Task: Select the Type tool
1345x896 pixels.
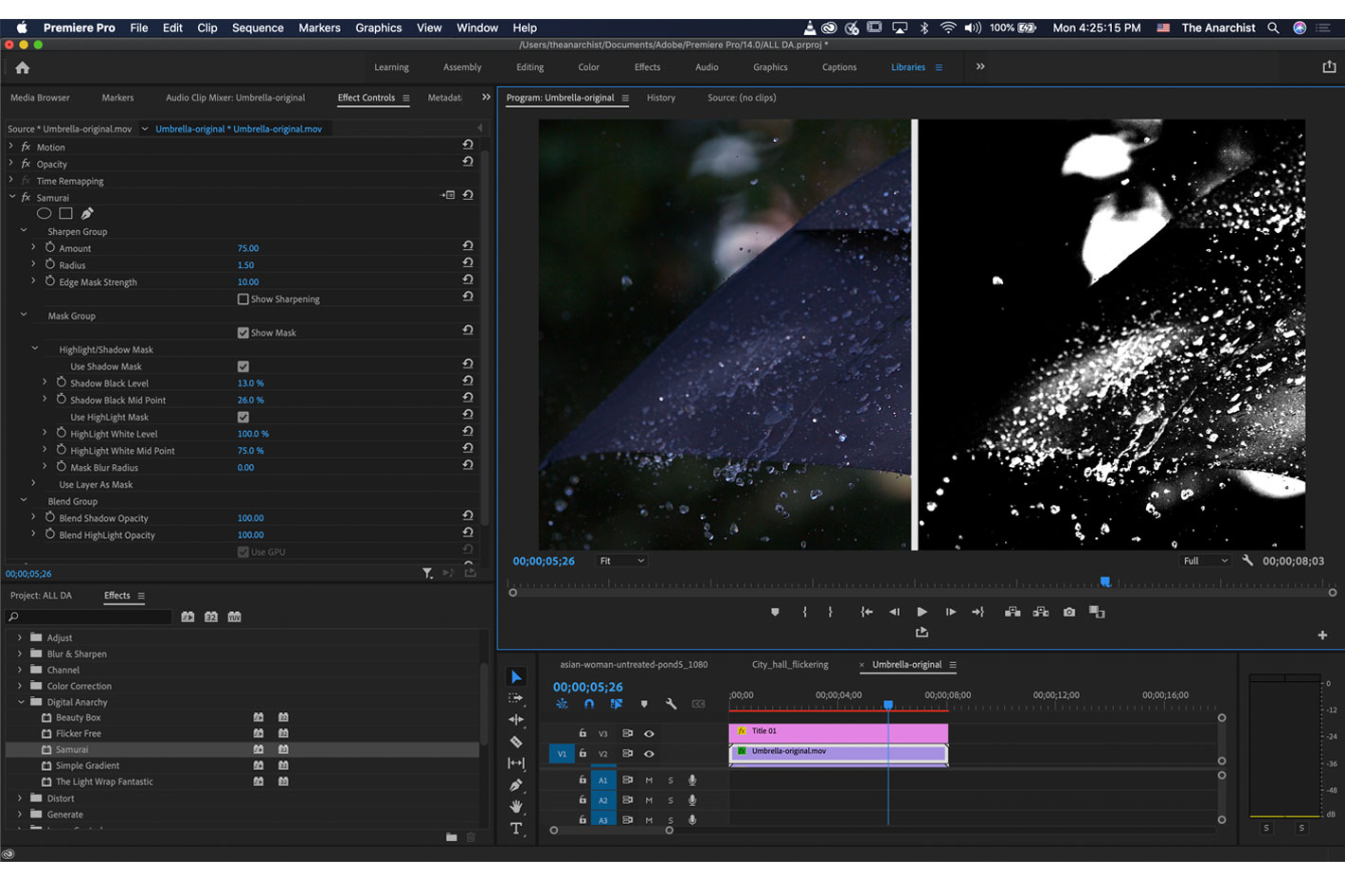Action: point(516,829)
